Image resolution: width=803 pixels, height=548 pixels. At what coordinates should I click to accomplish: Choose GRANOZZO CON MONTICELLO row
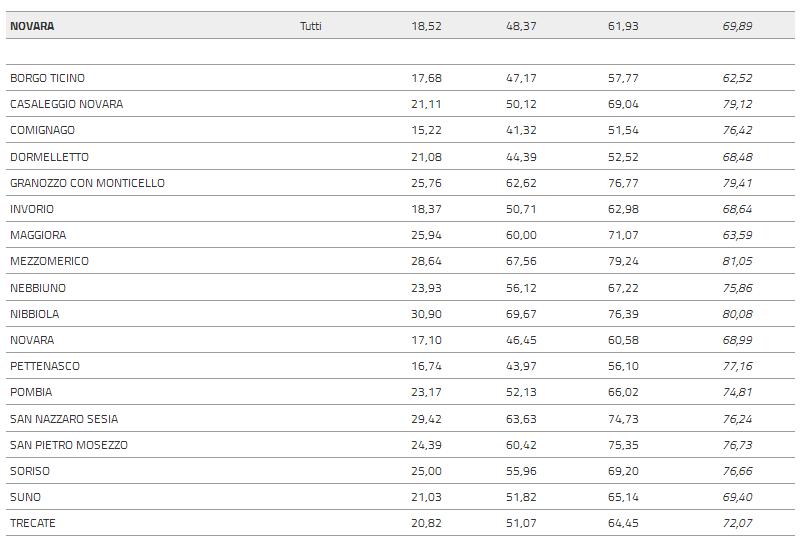87,183
